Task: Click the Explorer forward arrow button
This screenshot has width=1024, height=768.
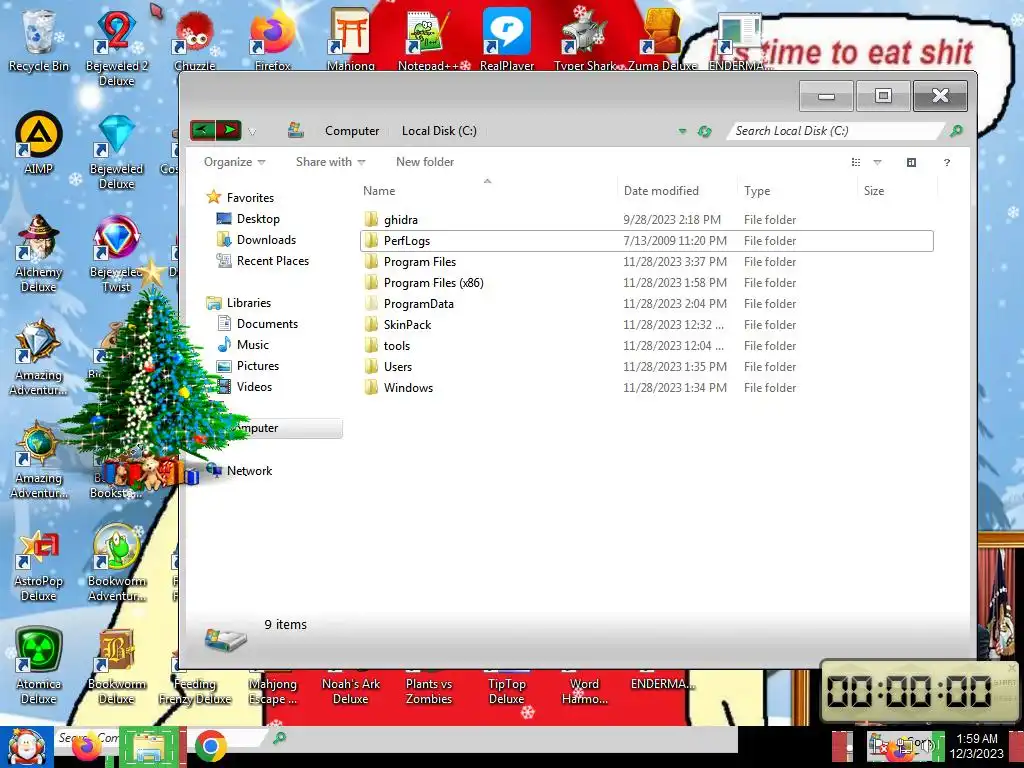Action: [229, 130]
